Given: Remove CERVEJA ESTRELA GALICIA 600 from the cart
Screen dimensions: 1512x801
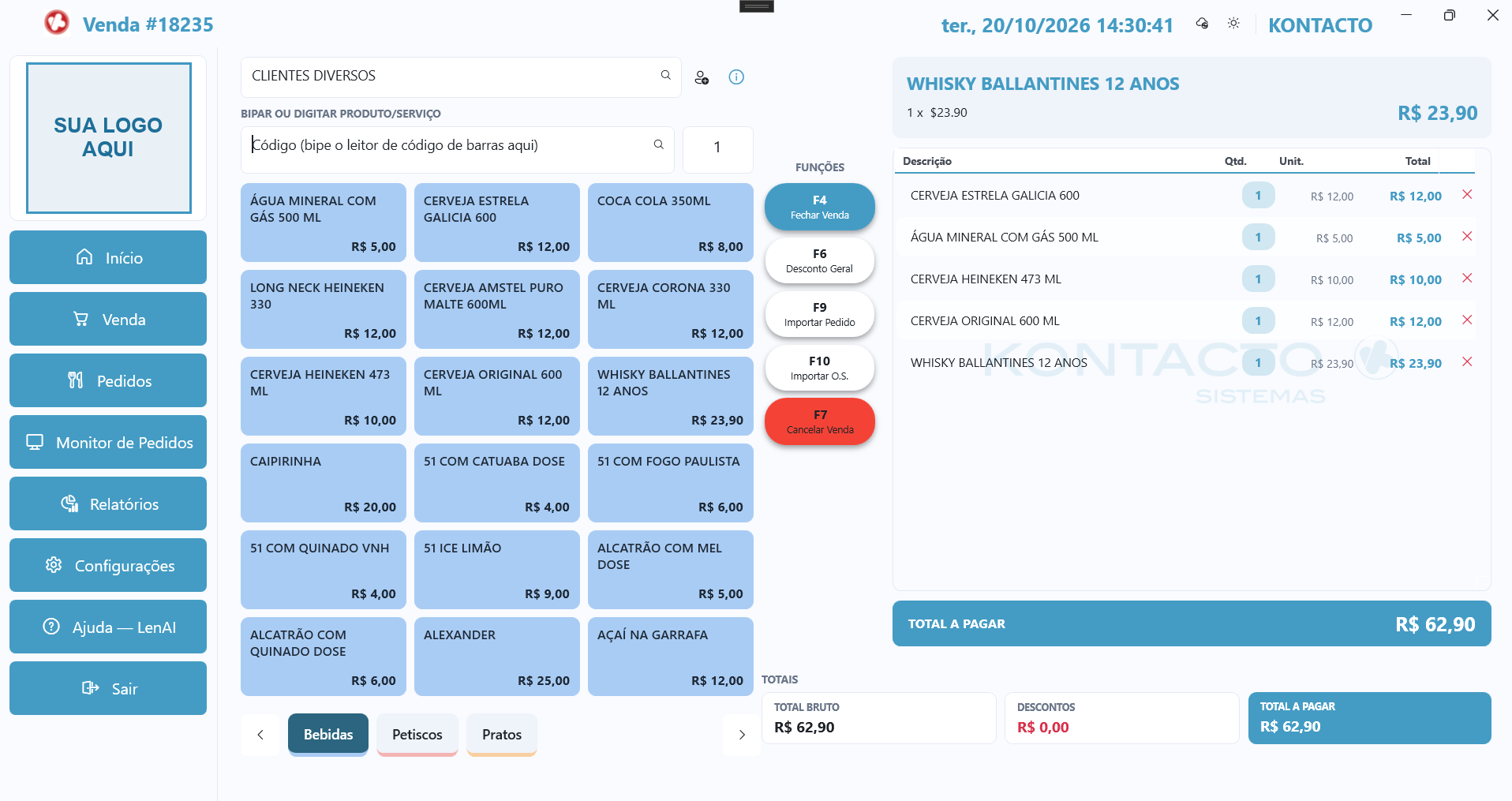Looking at the screenshot, I should pyautogui.click(x=1467, y=194).
